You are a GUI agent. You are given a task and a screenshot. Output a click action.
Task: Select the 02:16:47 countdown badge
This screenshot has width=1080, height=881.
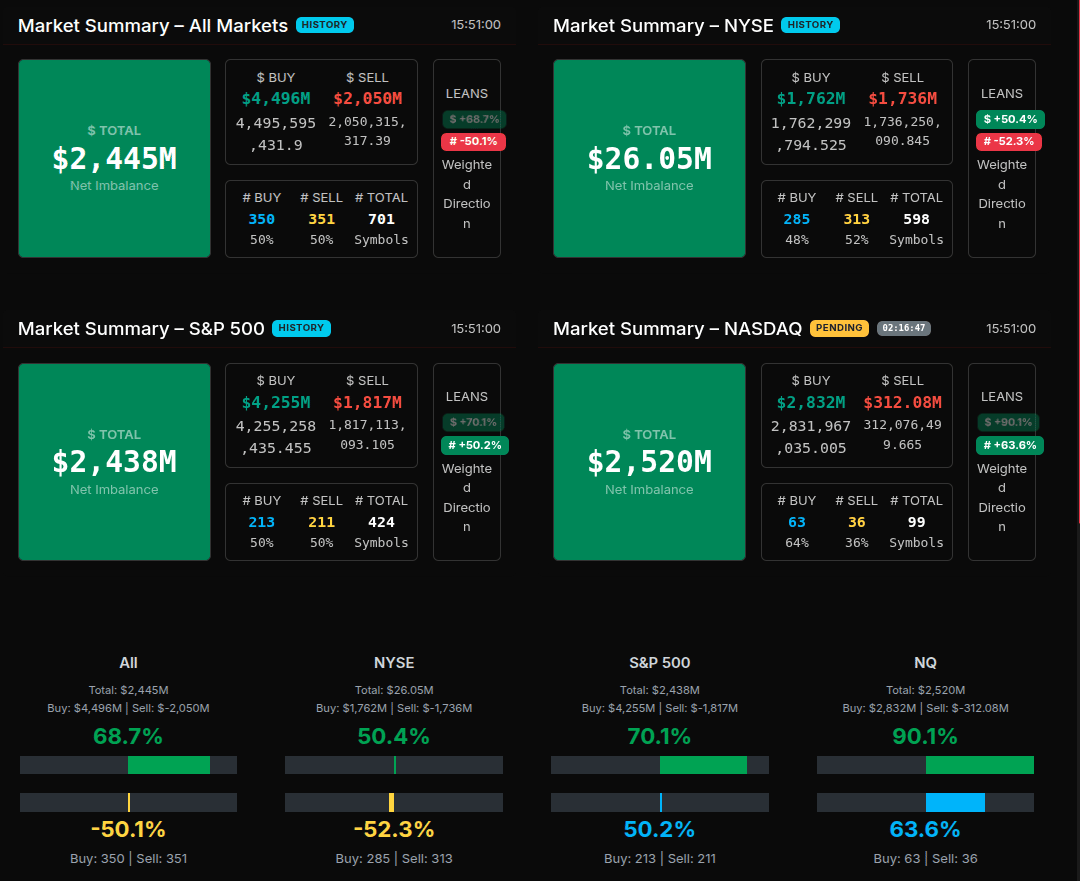(904, 328)
